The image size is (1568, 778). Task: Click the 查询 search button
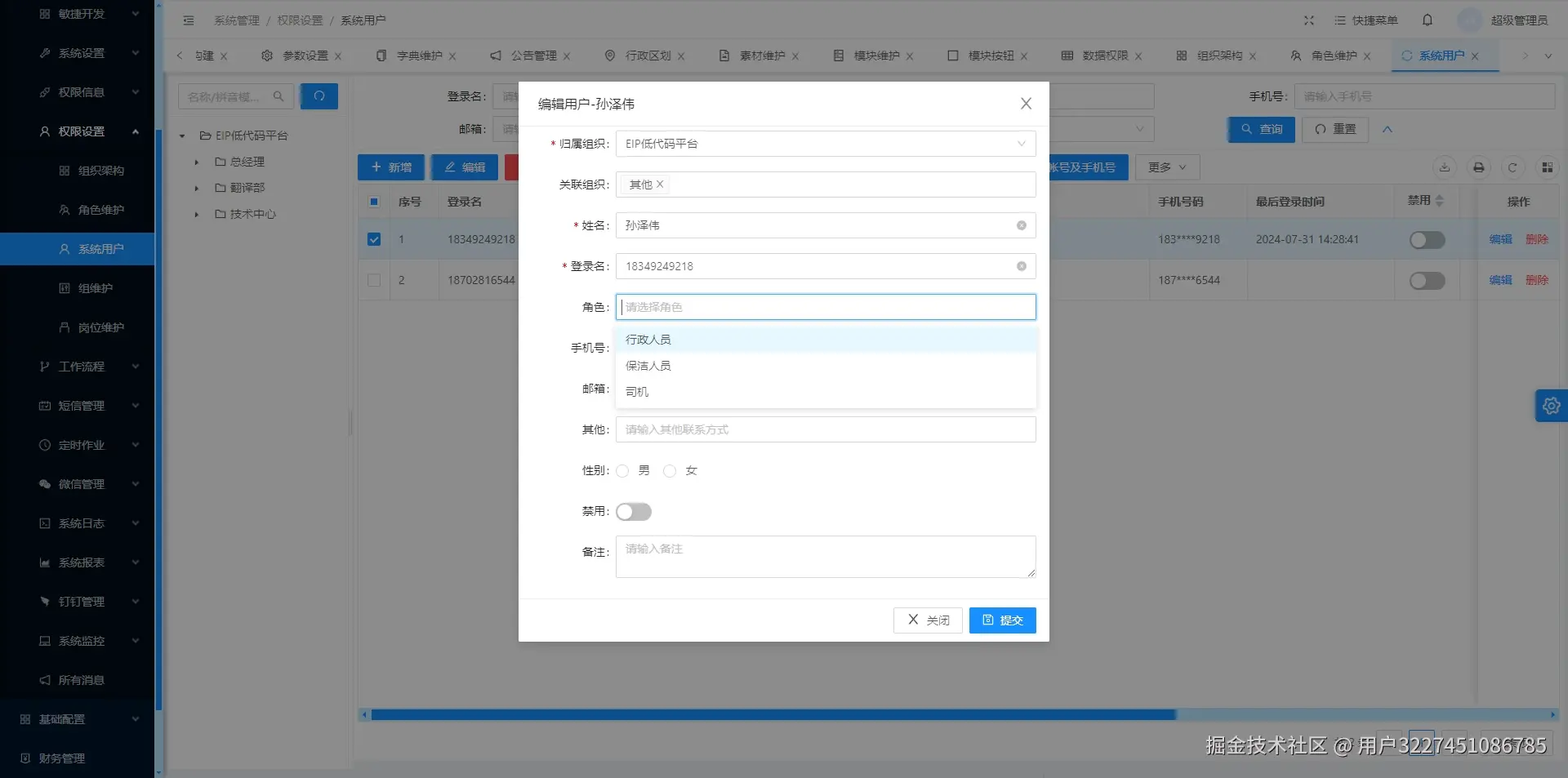(x=1262, y=129)
